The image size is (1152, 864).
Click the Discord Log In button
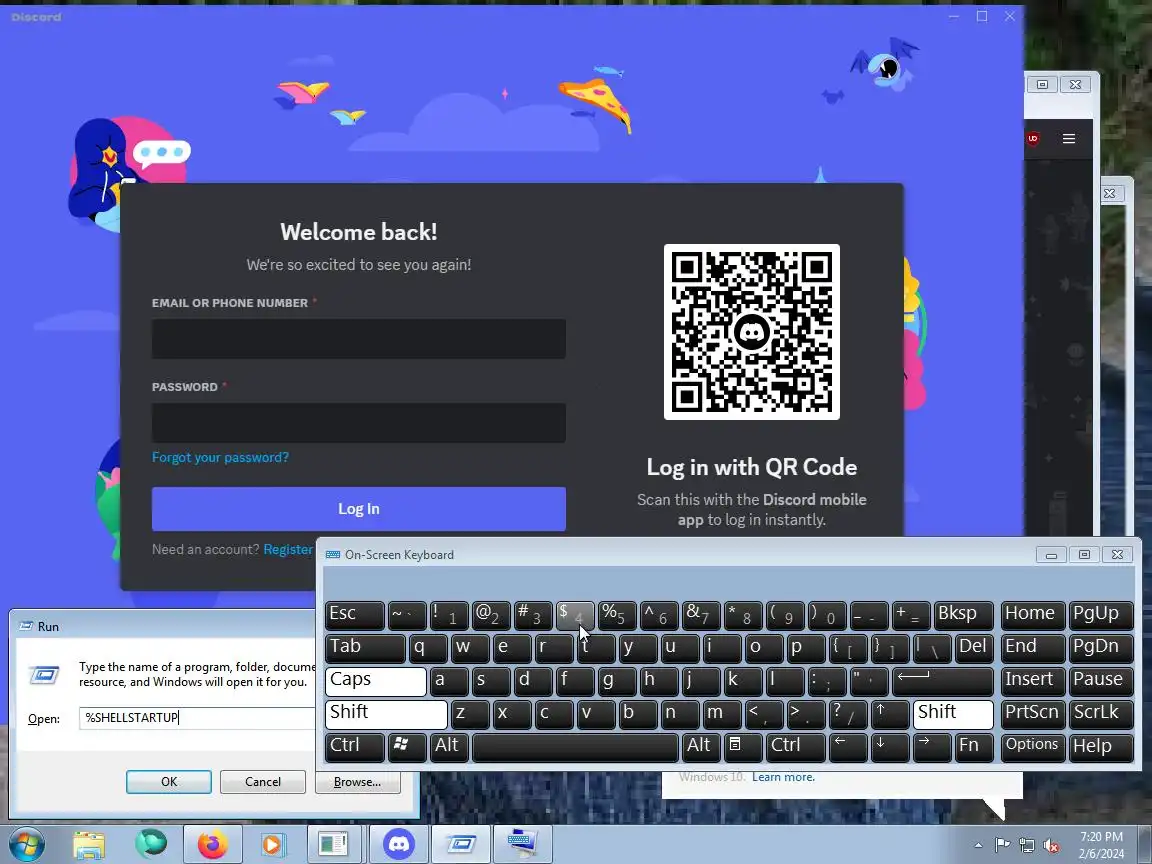coord(359,508)
